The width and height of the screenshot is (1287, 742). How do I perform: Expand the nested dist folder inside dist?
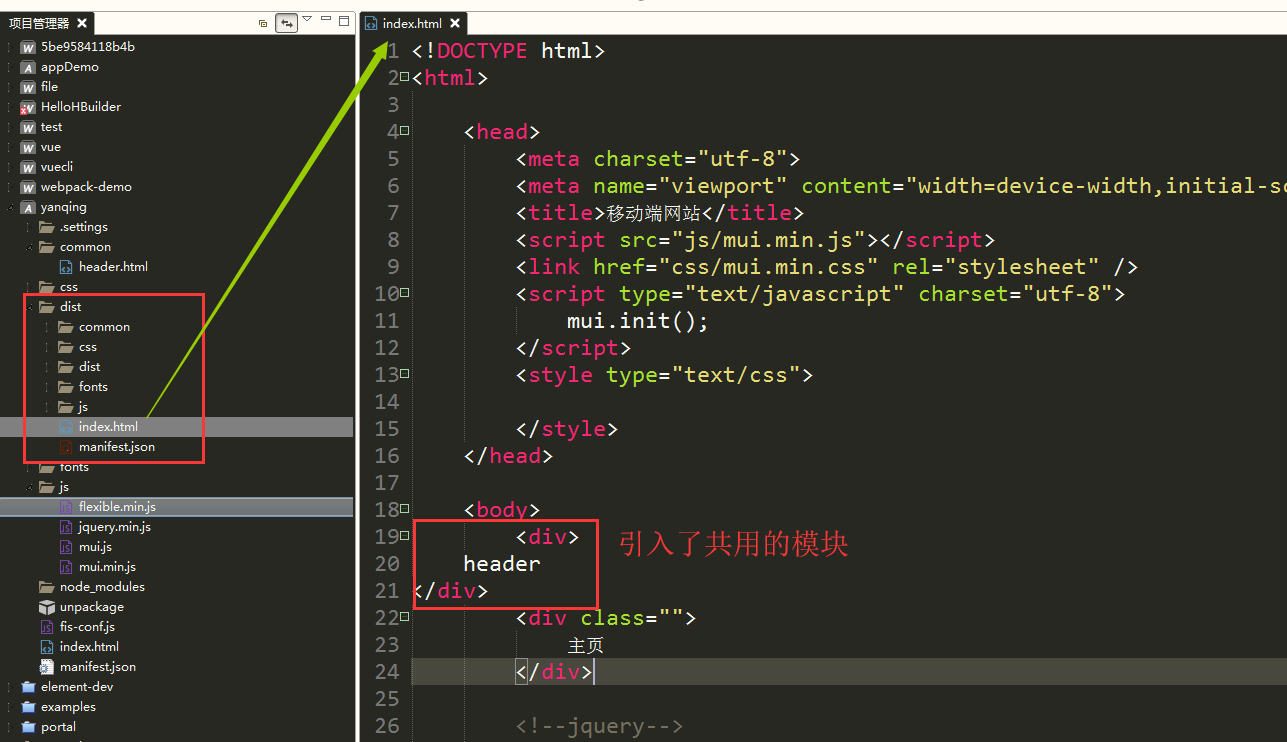pos(49,367)
